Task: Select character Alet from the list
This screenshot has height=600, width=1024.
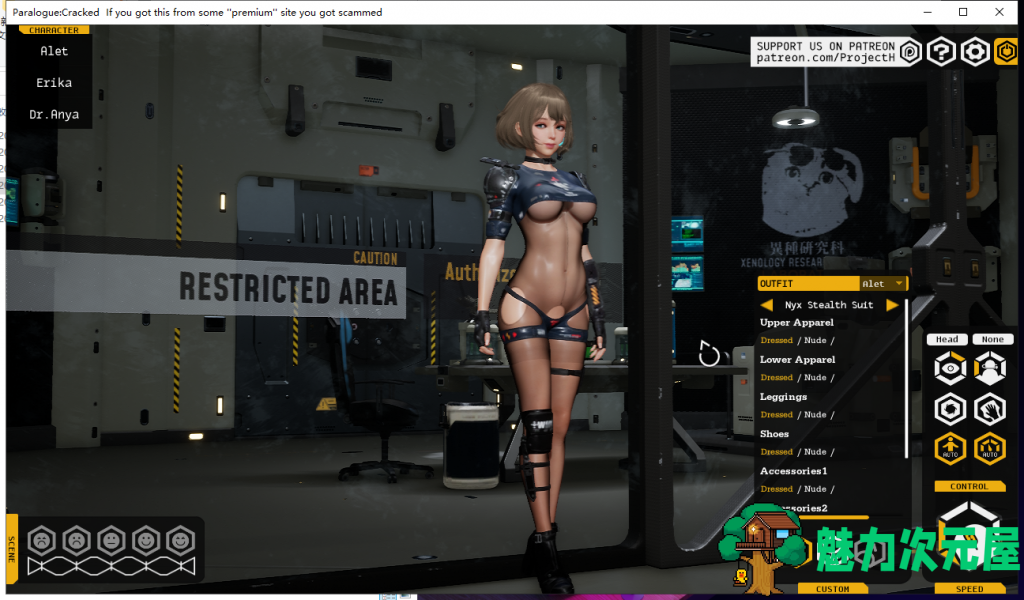Action: click(54, 51)
